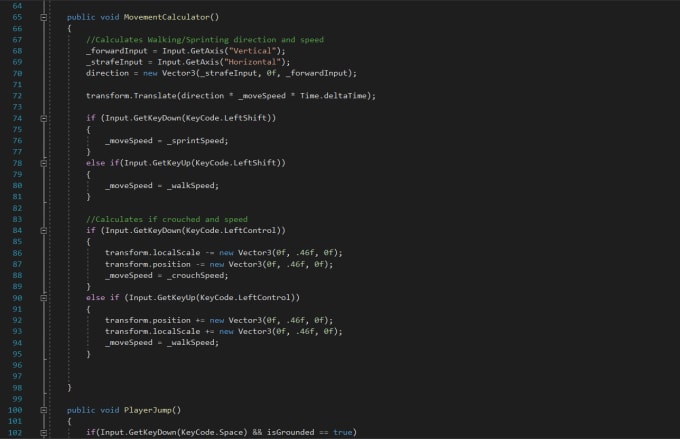
Task: Click line number 65 in the gutter
Action: pyautogui.click(x=17, y=17)
